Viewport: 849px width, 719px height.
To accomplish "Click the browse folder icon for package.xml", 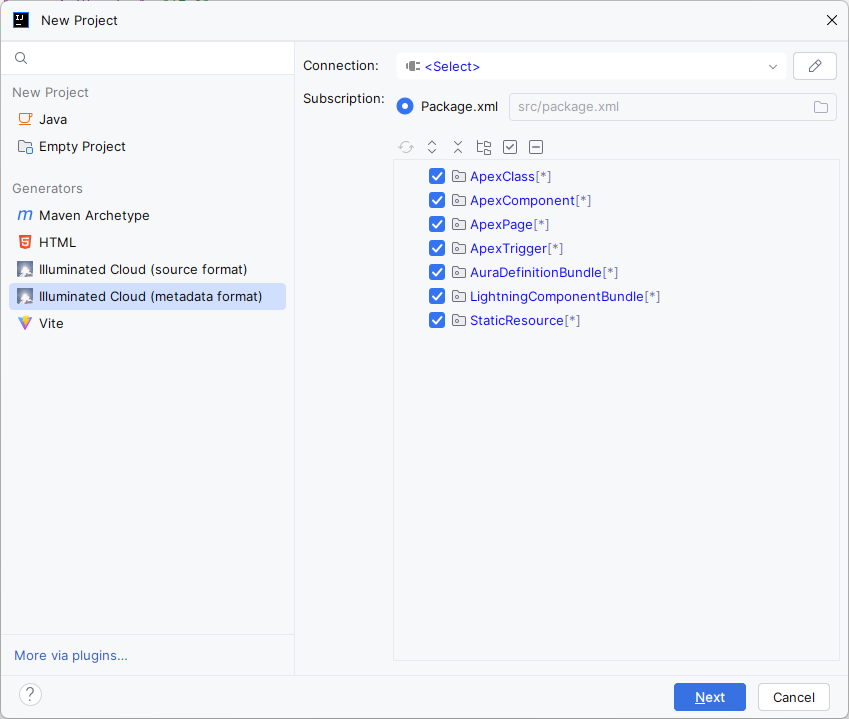I will 821,107.
